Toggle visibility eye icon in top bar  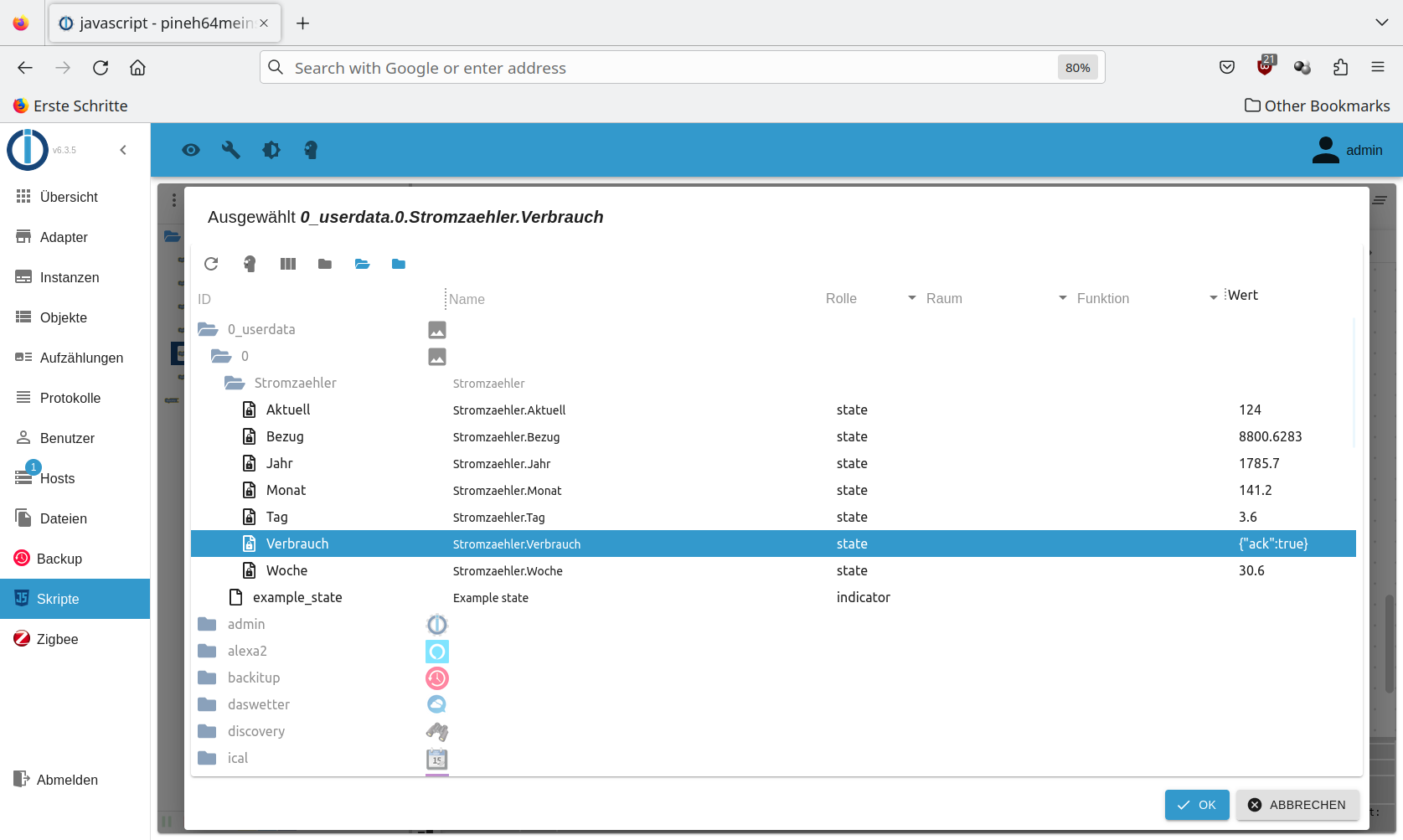(191, 150)
